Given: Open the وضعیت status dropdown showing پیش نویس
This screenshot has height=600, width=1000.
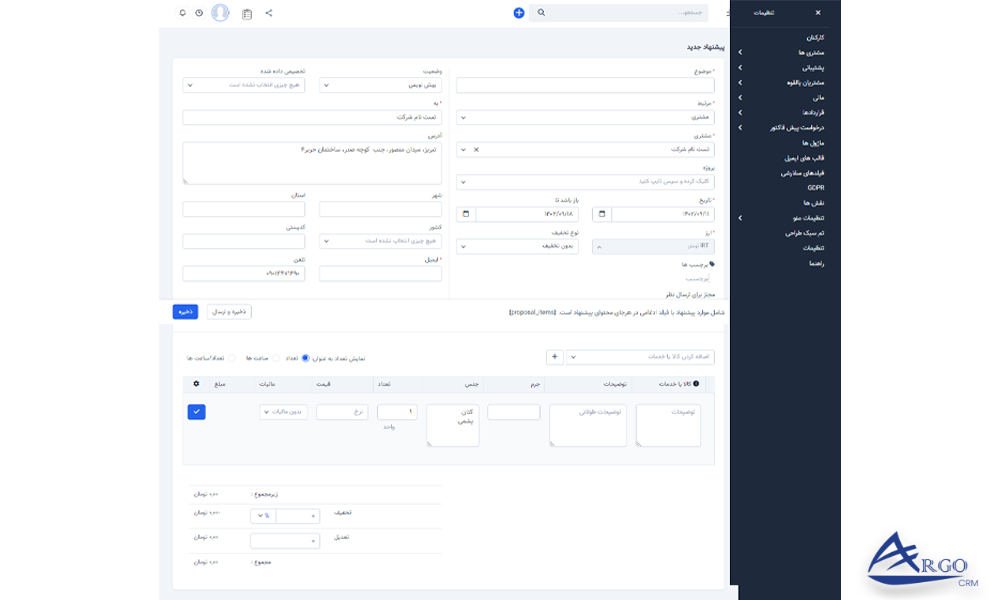Looking at the screenshot, I should [380, 85].
